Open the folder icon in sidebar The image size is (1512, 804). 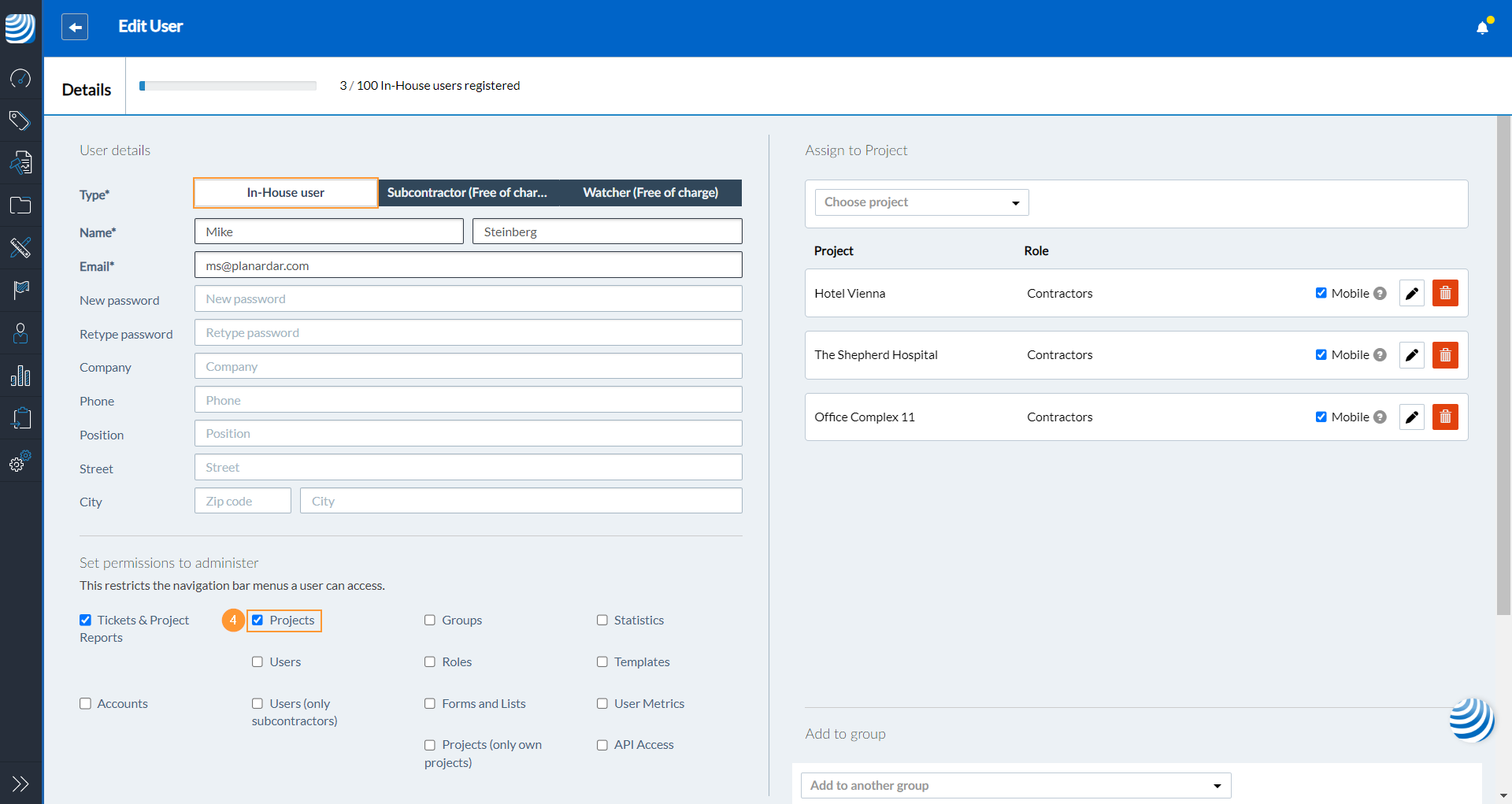click(x=20, y=206)
